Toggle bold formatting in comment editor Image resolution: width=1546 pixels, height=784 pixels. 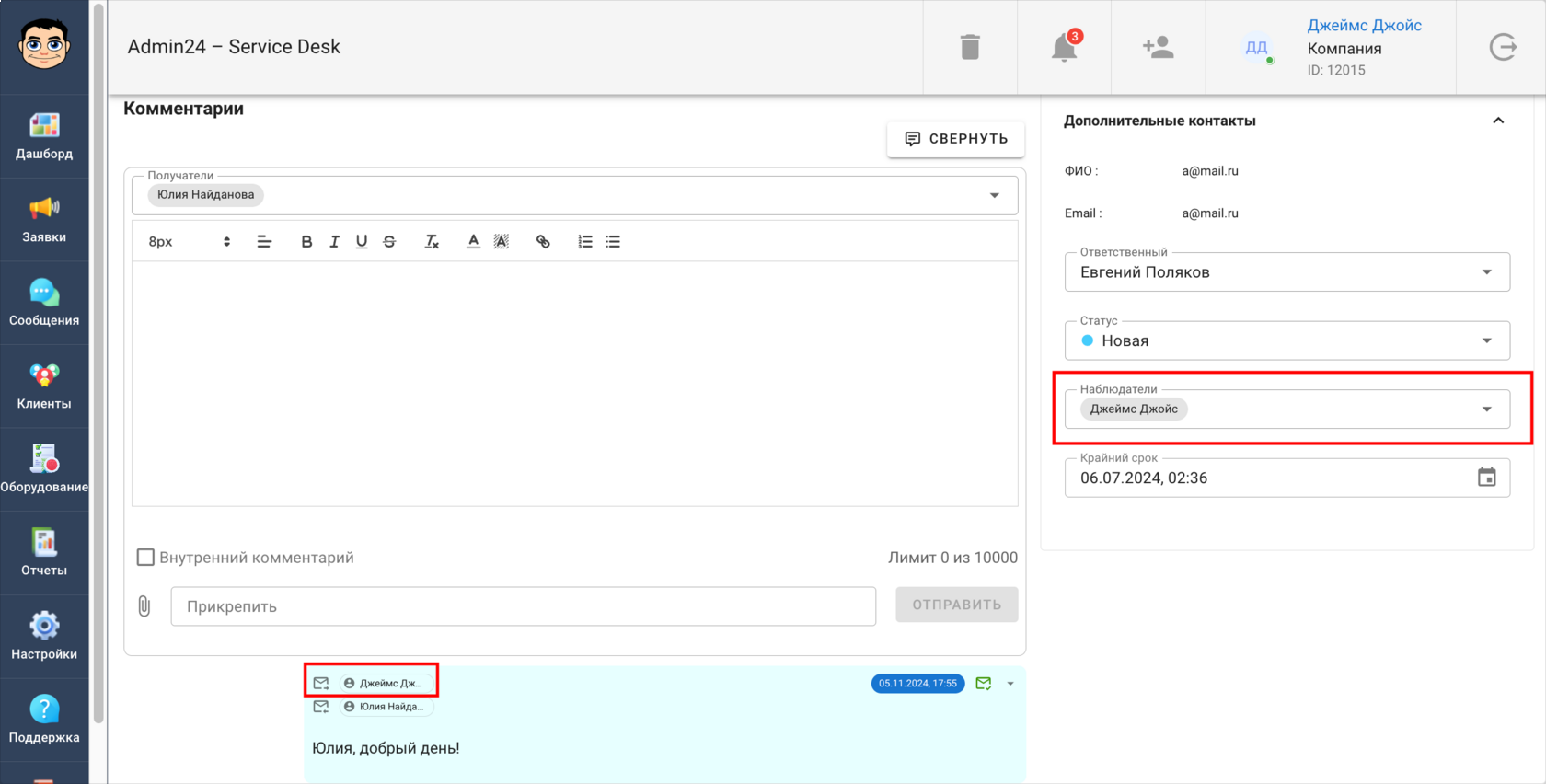(306, 241)
